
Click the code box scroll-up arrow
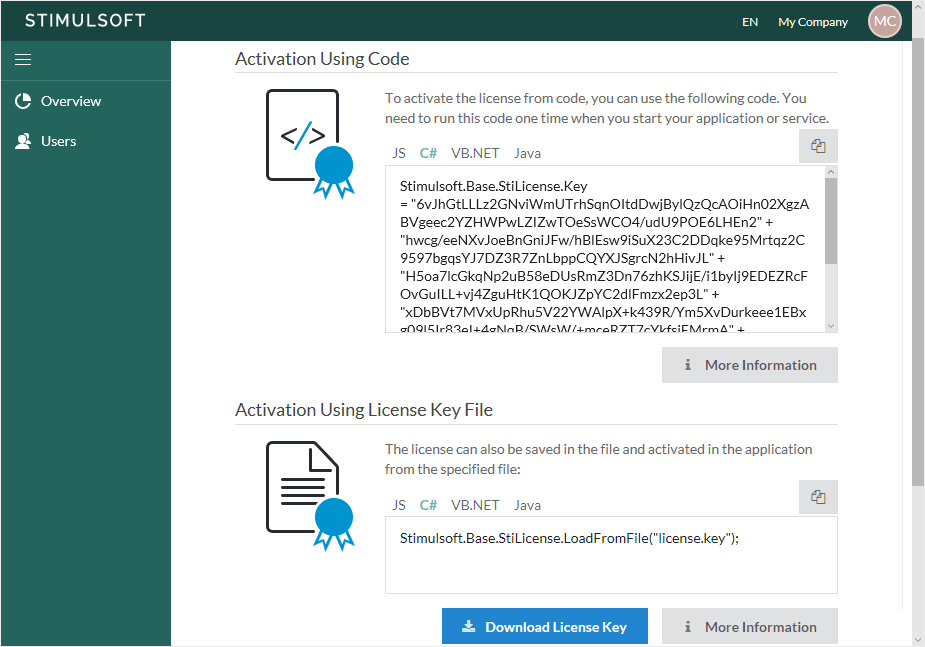click(831, 172)
